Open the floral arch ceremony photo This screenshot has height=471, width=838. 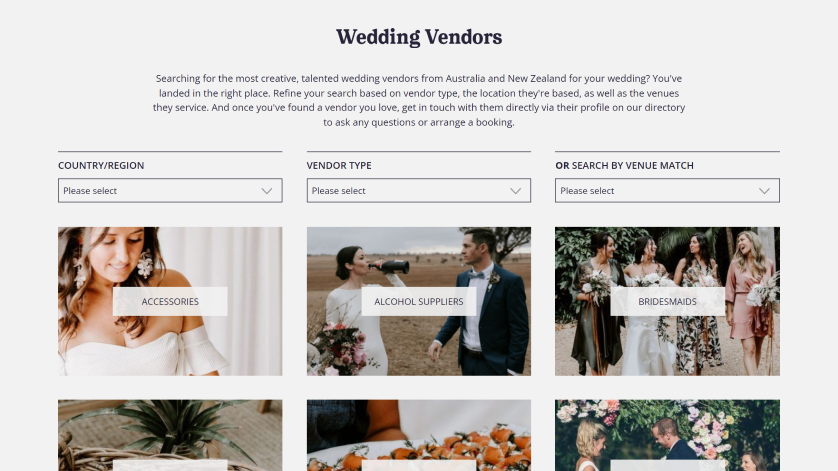pyautogui.click(x=667, y=433)
